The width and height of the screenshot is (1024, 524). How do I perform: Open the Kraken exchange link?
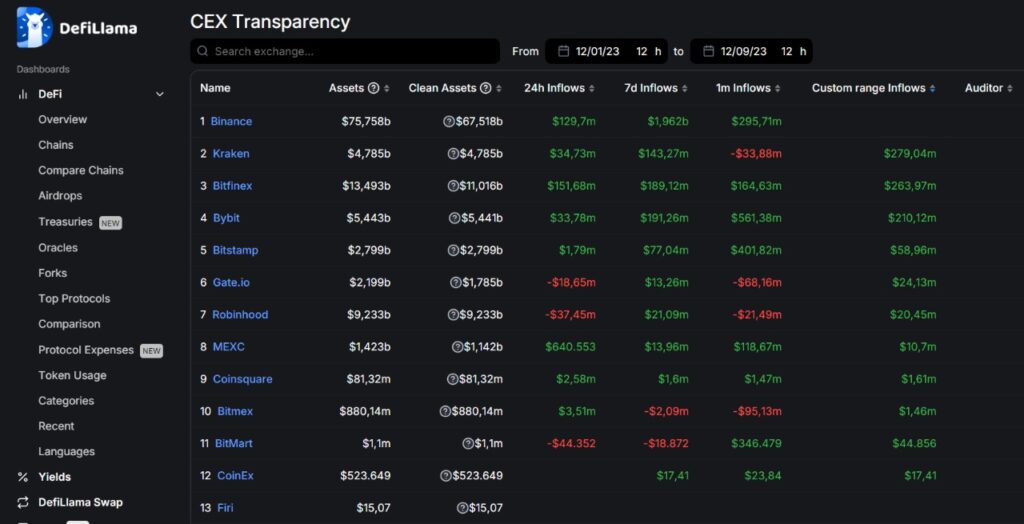pyautogui.click(x=231, y=154)
